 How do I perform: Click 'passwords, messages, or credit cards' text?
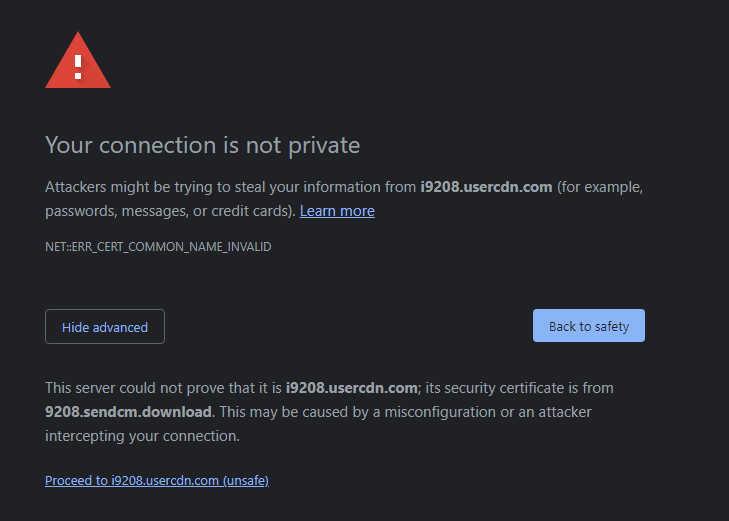coord(168,211)
